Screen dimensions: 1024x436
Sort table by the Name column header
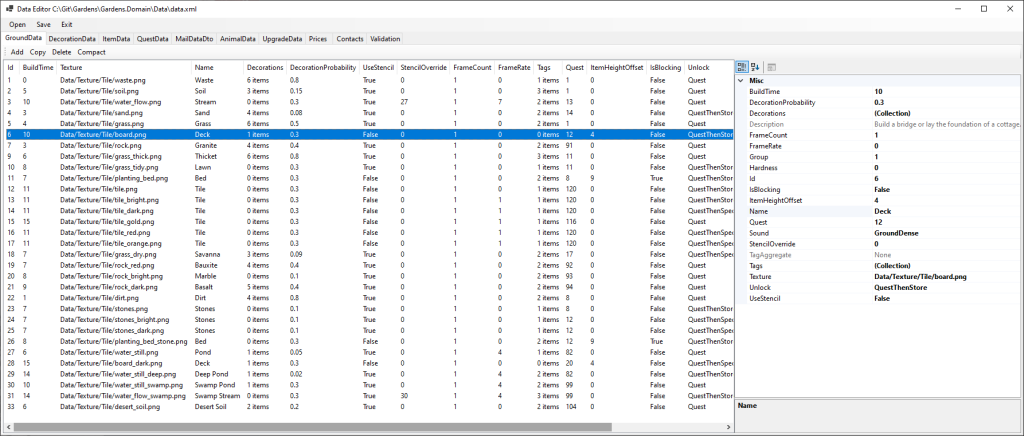(x=204, y=67)
